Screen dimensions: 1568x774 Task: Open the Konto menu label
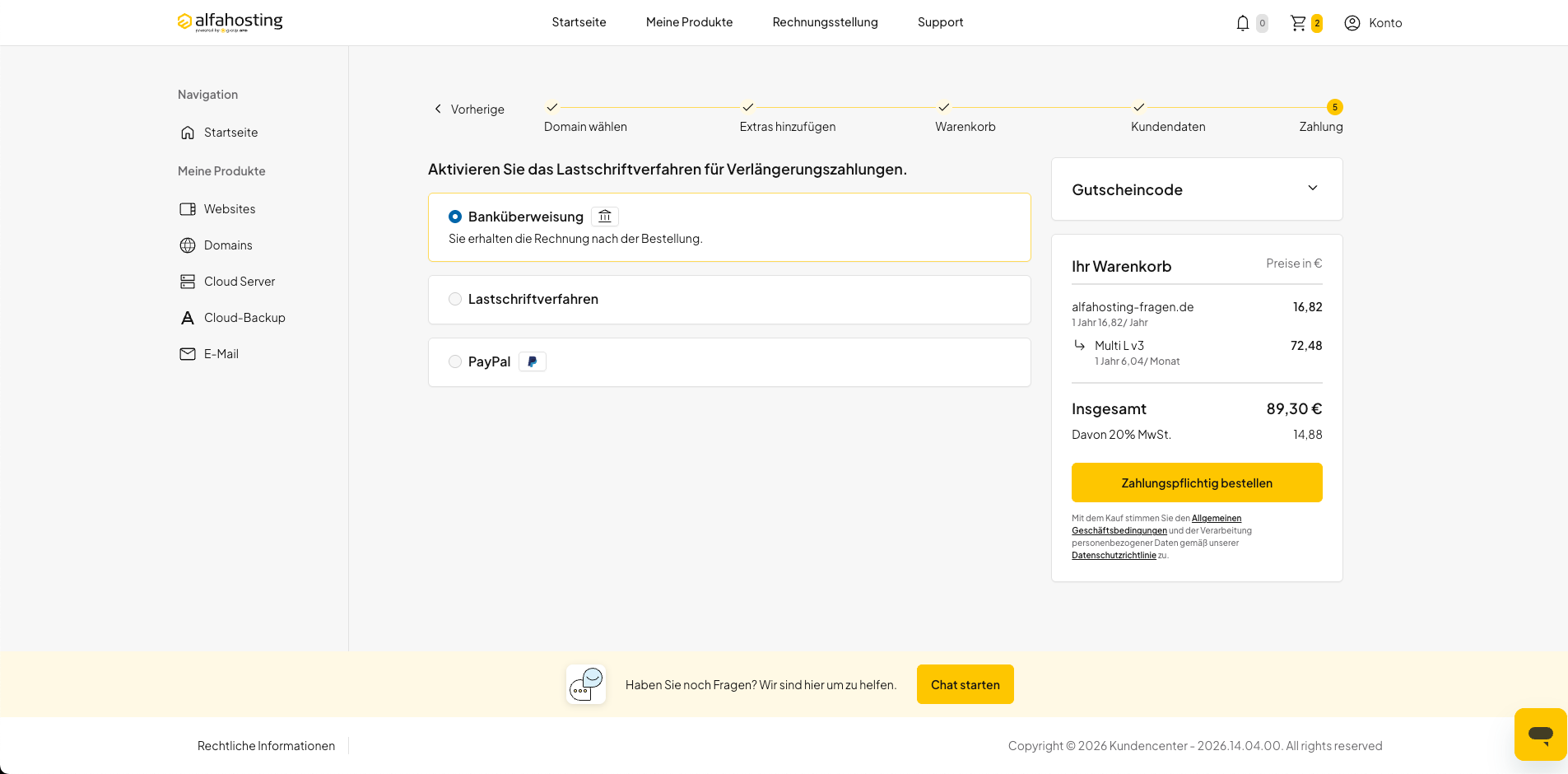[1385, 23]
